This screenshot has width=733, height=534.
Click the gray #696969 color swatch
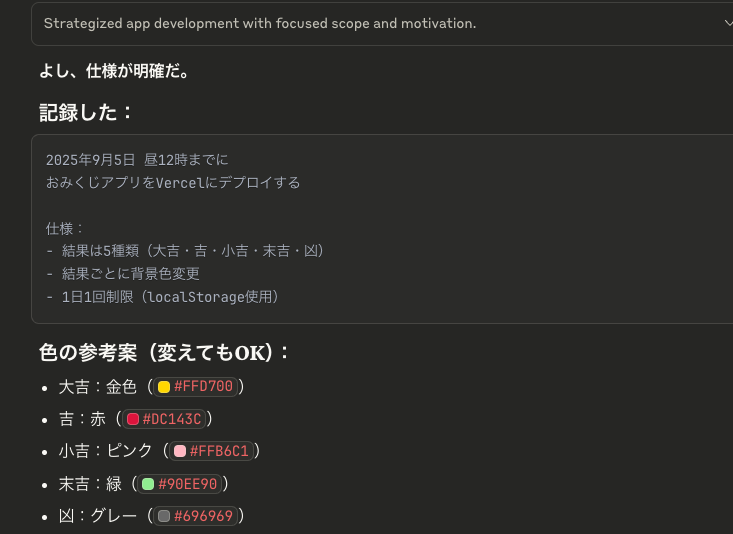(x=164, y=516)
